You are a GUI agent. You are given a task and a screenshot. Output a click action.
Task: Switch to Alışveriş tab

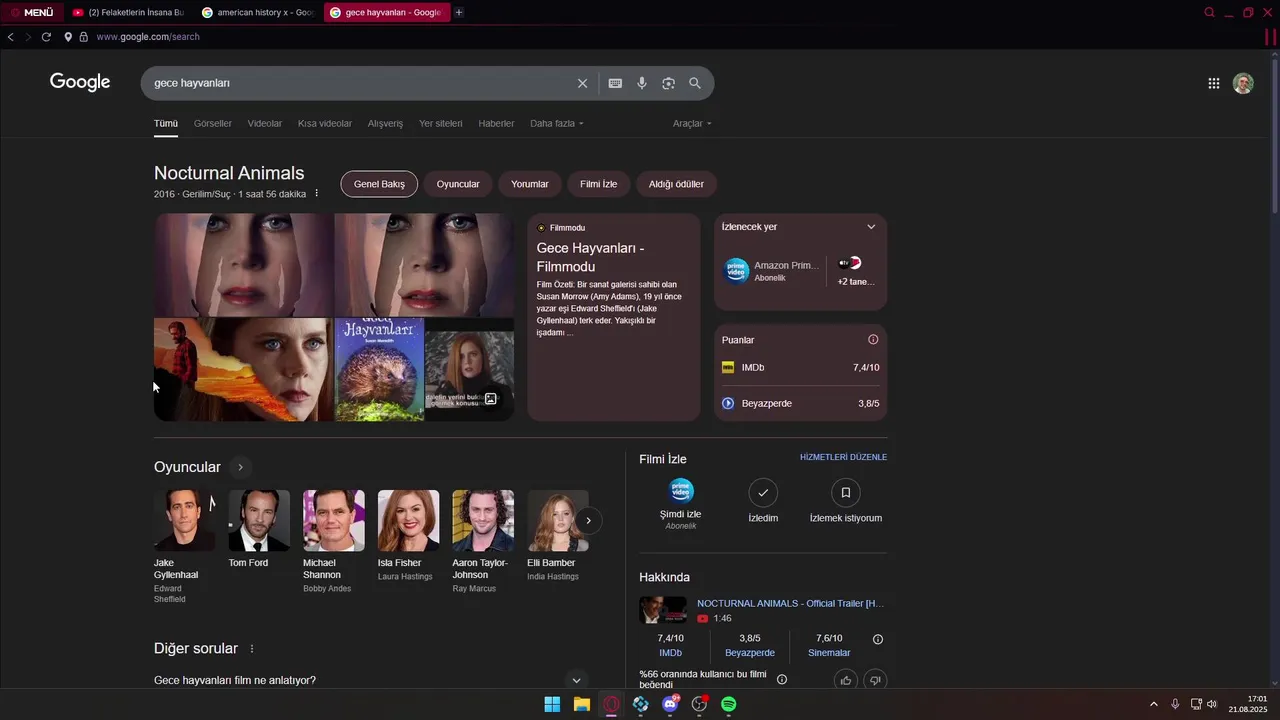tap(385, 123)
